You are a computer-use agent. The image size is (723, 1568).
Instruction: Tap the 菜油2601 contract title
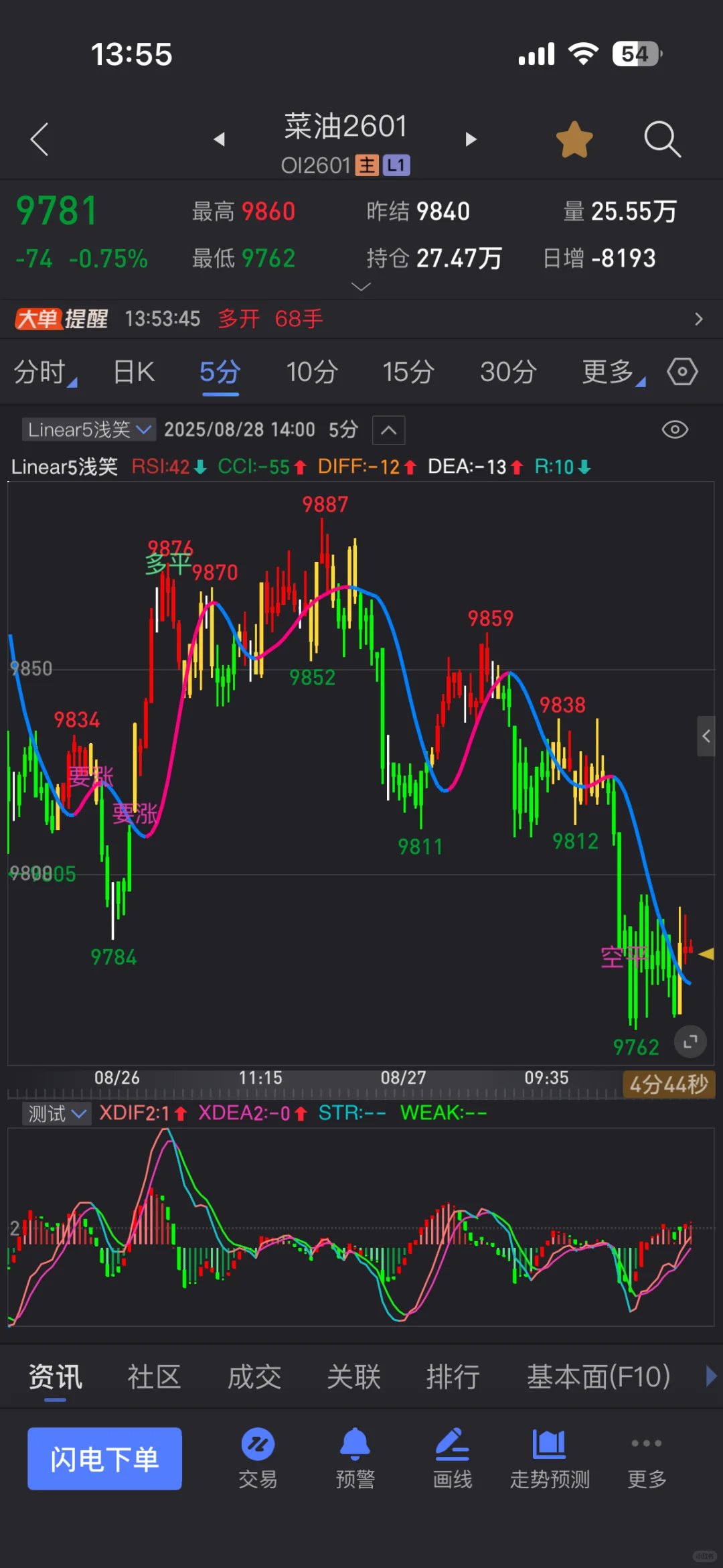tap(345, 126)
